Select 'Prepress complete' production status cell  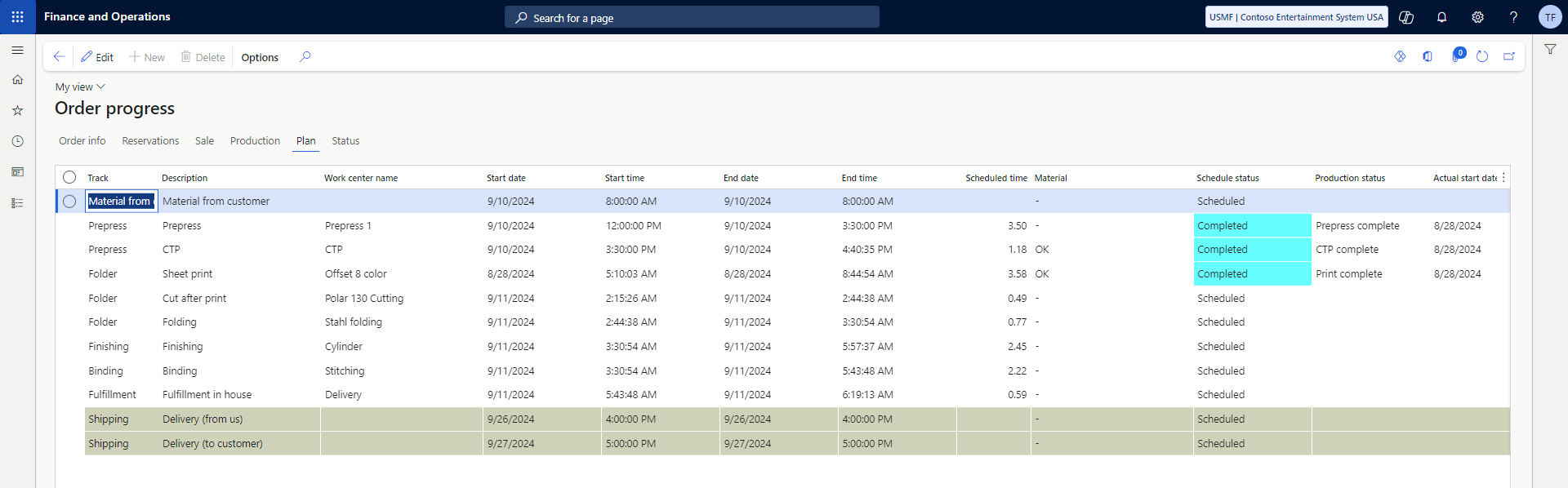click(1357, 226)
